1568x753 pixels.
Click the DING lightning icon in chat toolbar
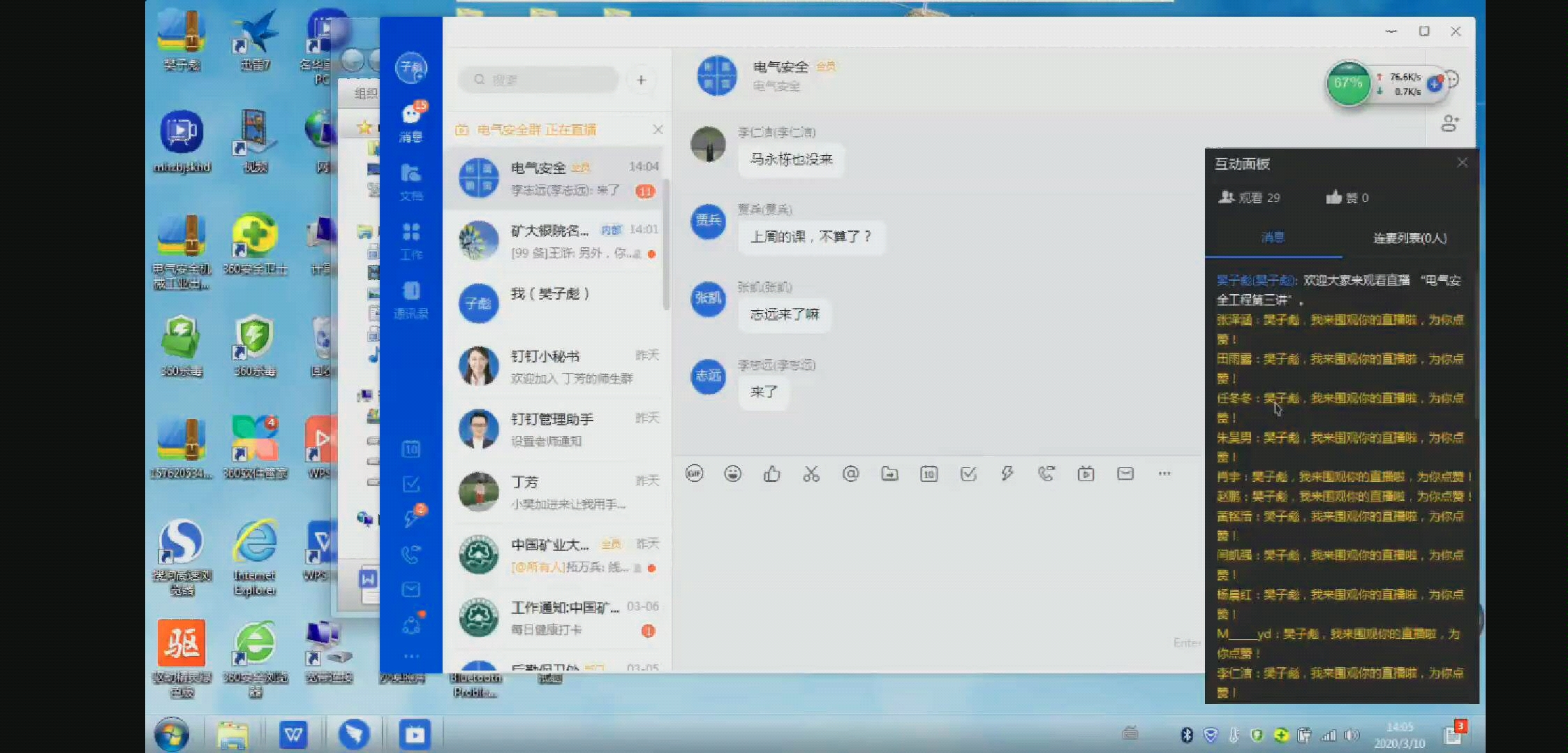tap(1007, 474)
